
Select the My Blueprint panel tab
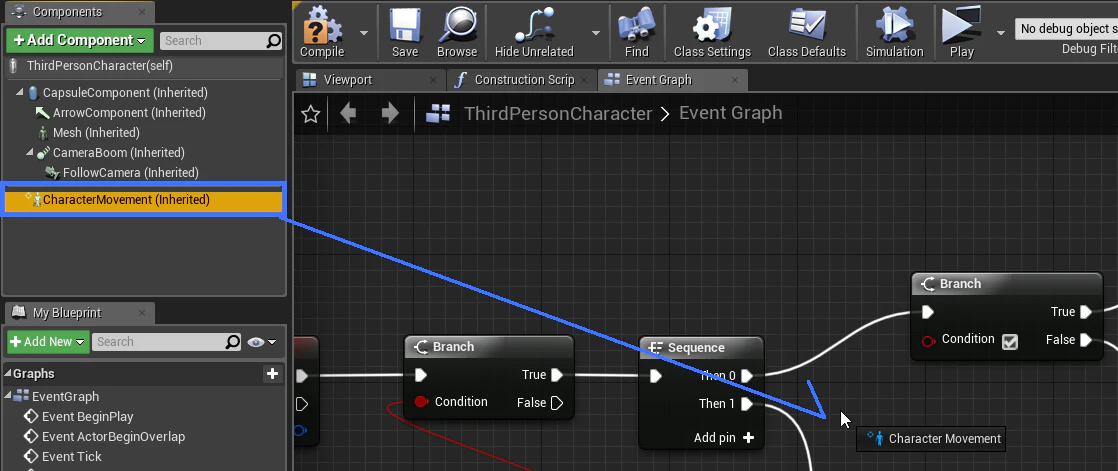click(x=66, y=313)
